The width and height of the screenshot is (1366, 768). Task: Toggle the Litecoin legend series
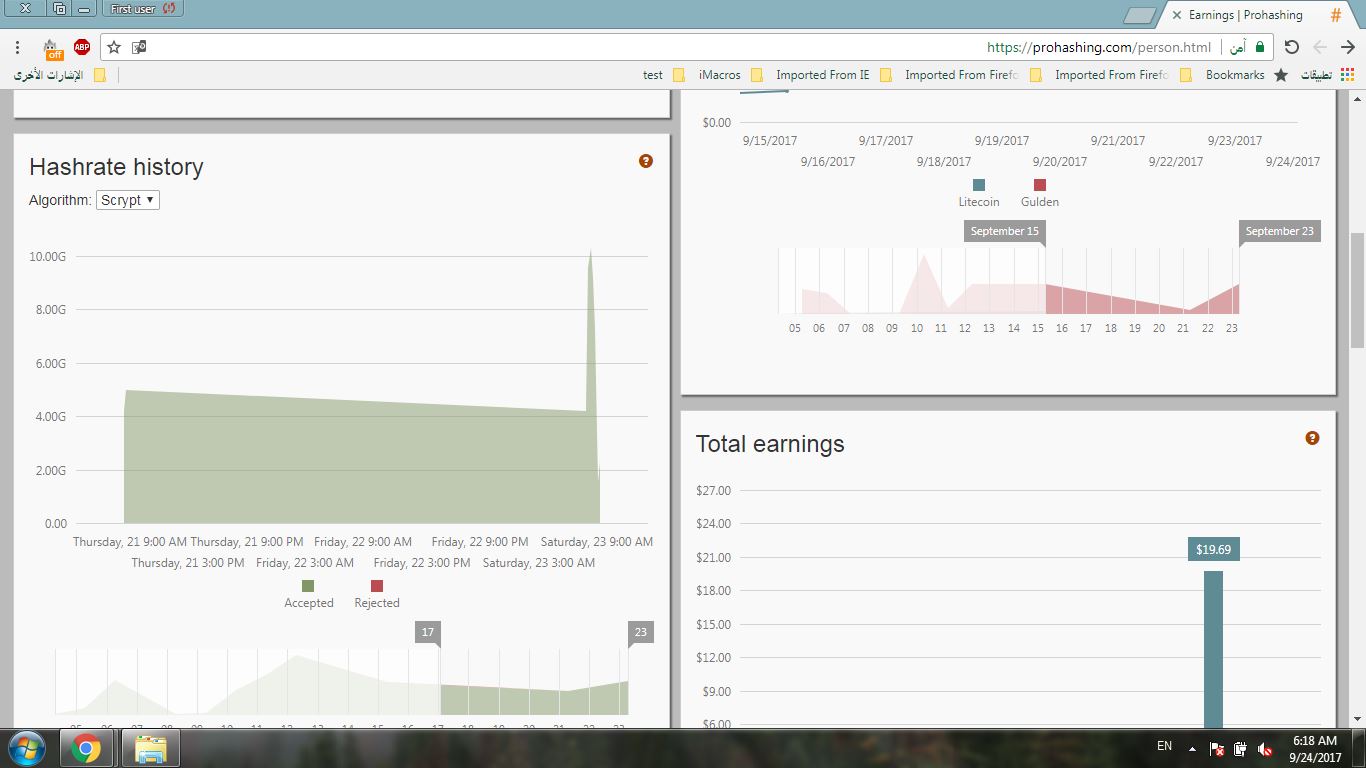pos(979,193)
